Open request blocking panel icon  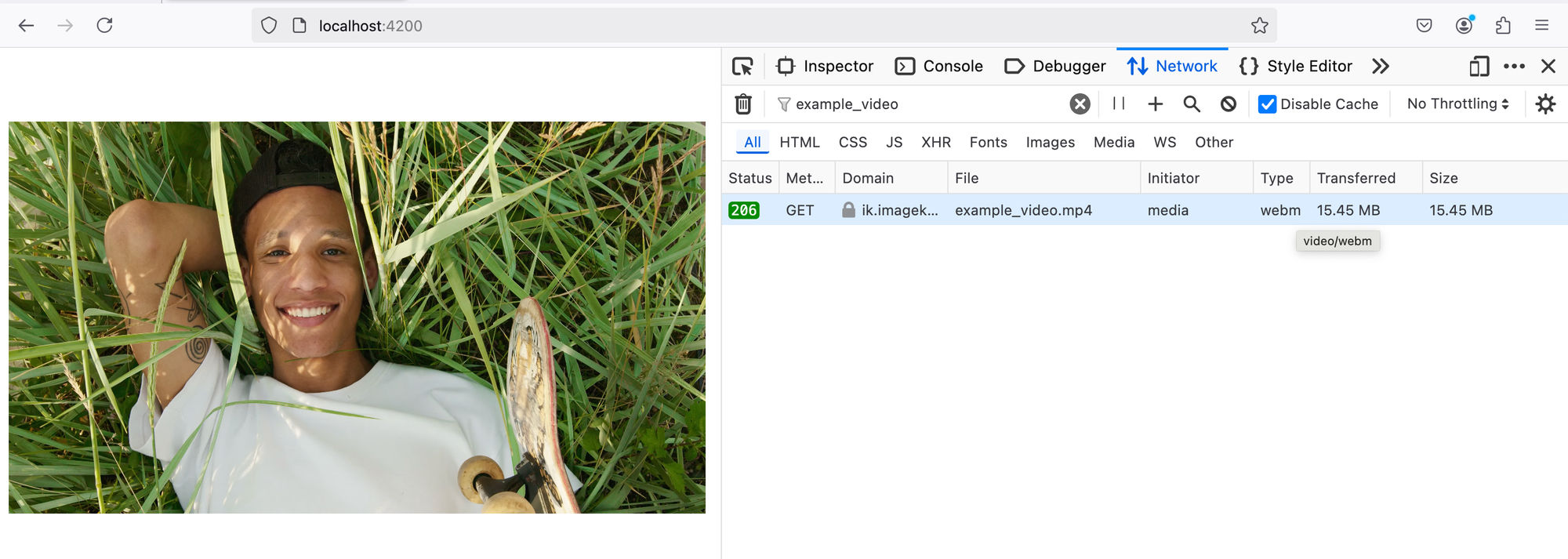pyautogui.click(x=1229, y=104)
